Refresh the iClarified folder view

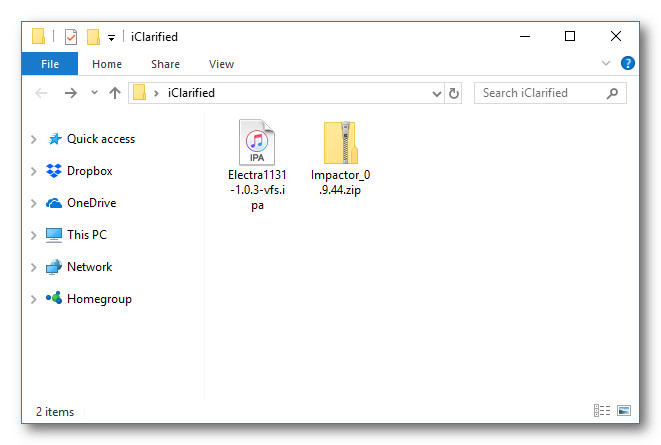coord(454,93)
